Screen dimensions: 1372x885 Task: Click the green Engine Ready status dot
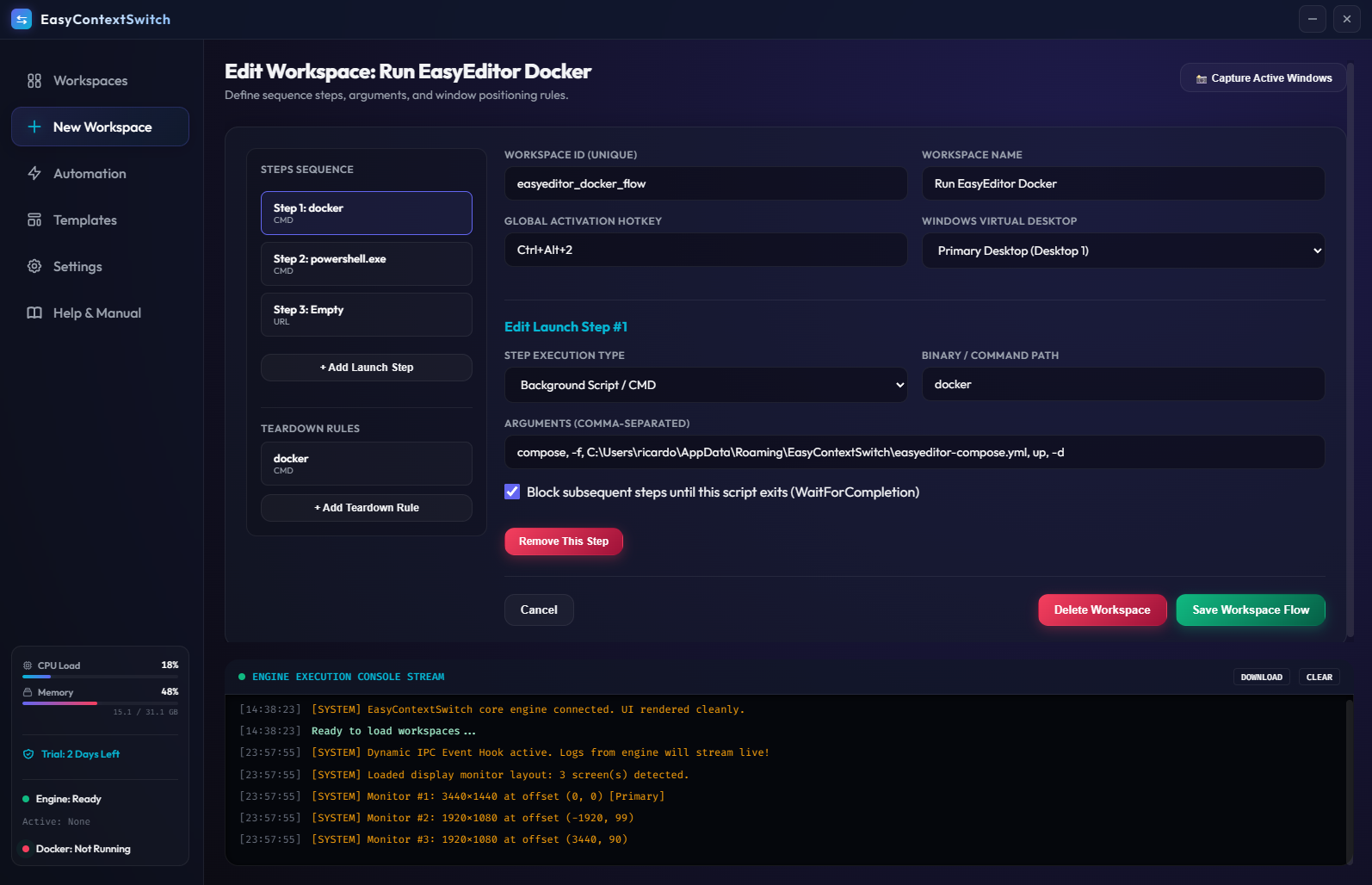[x=26, y=799]
